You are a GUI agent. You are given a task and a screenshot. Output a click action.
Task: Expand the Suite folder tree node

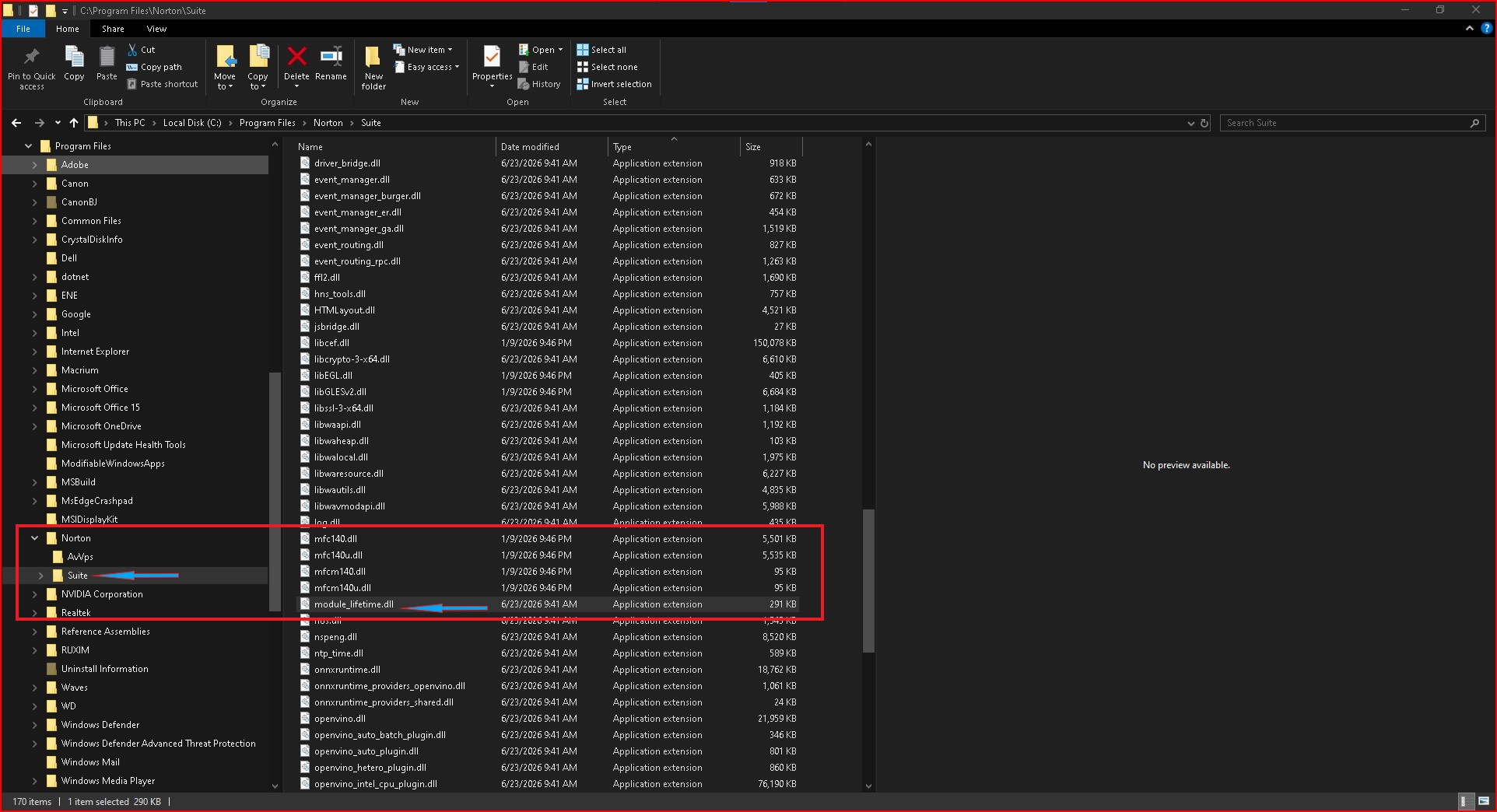(x=41, y=576)
